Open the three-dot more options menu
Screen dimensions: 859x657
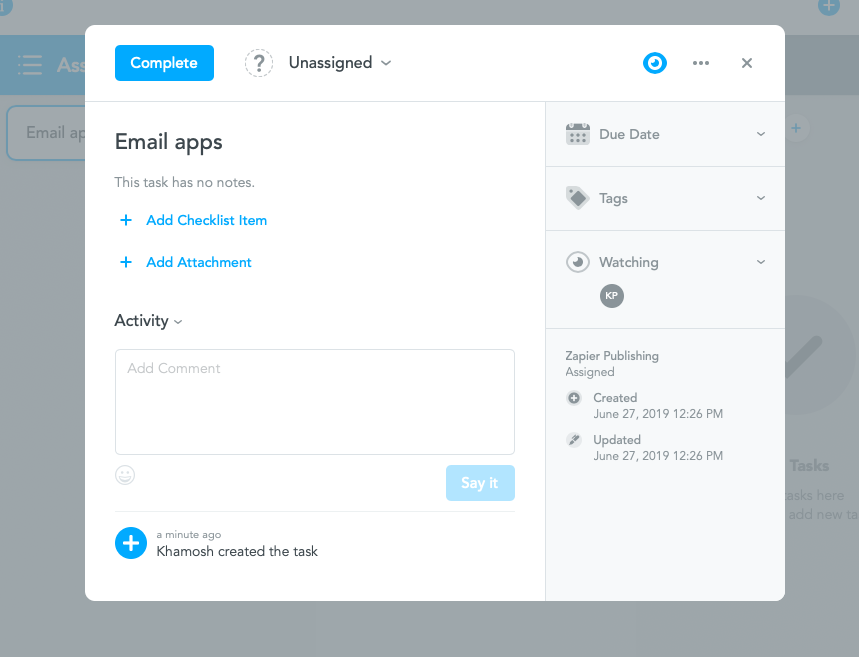[701, 63]
